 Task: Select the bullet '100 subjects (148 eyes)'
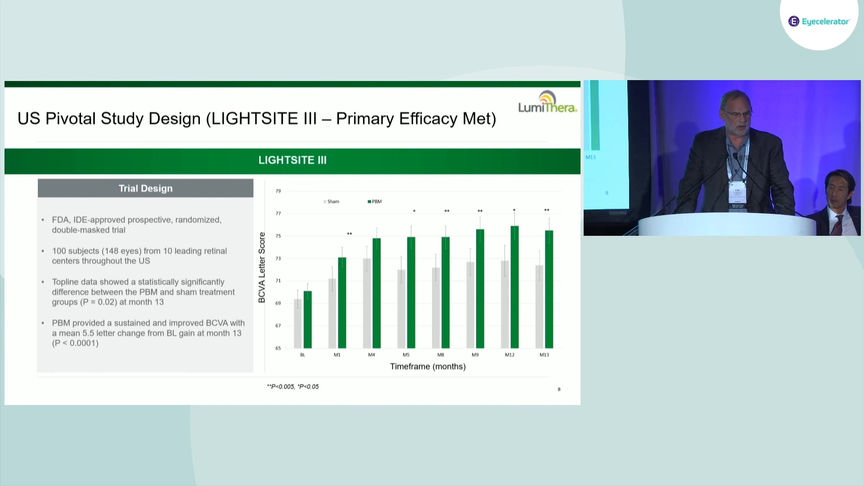[x=139, y=256]
